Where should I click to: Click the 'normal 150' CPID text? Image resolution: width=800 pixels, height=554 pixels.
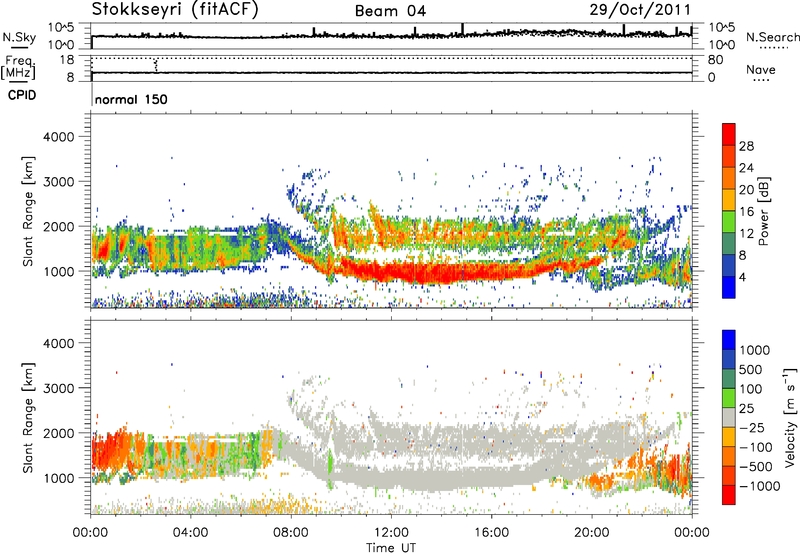coord(131,99)
